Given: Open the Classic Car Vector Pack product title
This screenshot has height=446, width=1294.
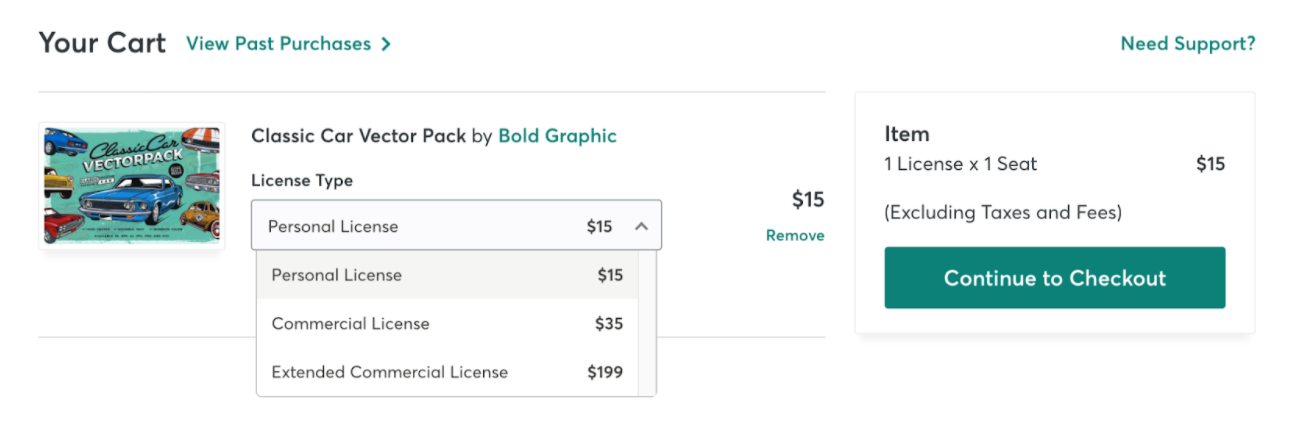Looking at the screenshot, I should (x=358, y=136).
